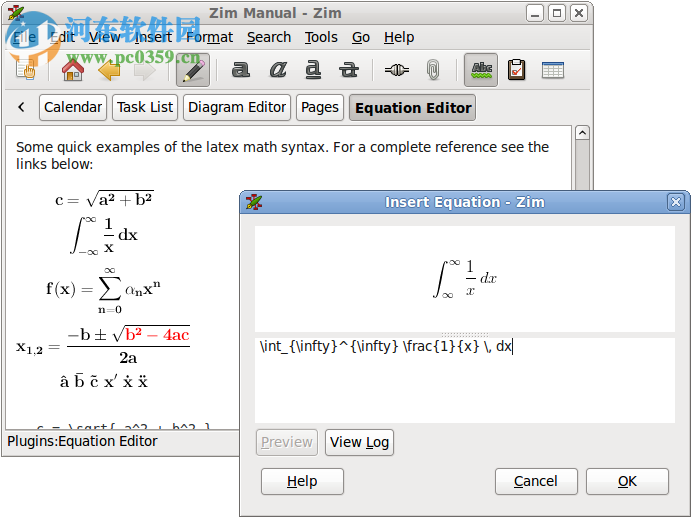Switch to the Task List path button
This screenshot has height=518, width=692.
(145, 107)
